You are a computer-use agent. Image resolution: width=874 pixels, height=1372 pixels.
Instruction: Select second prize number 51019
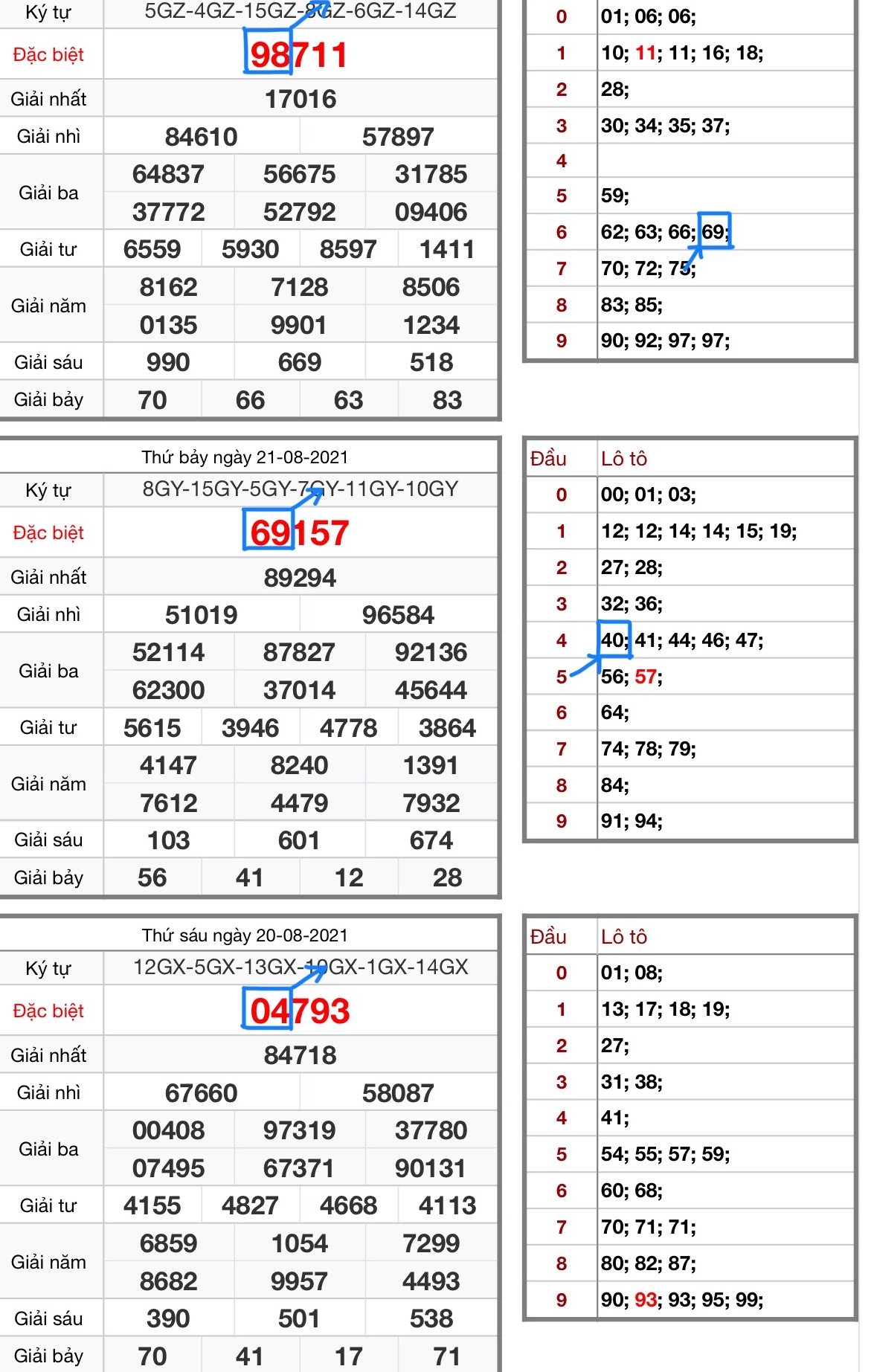[x=202, y=615]
